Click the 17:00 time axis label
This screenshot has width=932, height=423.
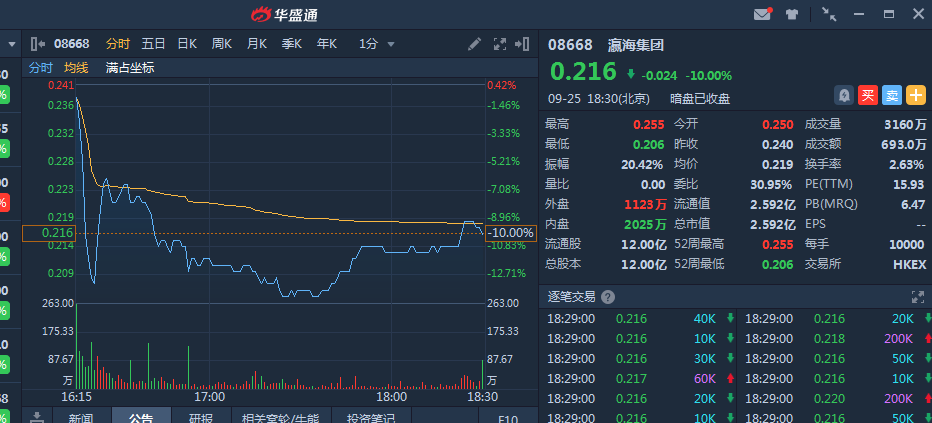click(x=210, y=396)
